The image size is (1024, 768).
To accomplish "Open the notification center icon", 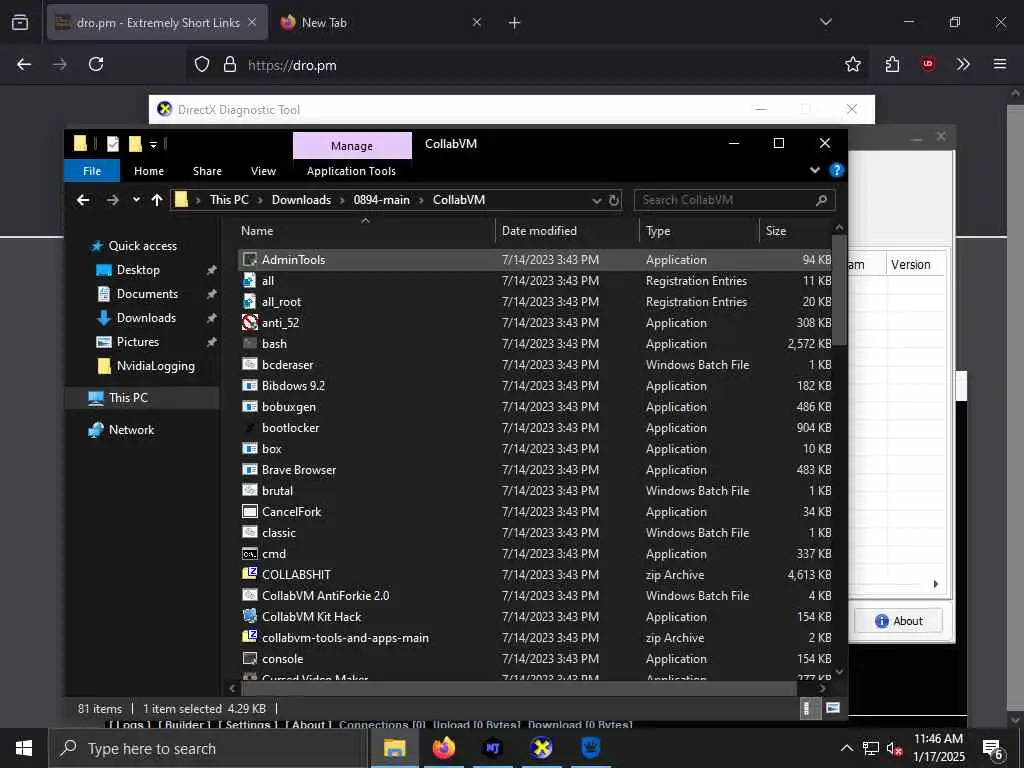I will (x=993, y=748).
